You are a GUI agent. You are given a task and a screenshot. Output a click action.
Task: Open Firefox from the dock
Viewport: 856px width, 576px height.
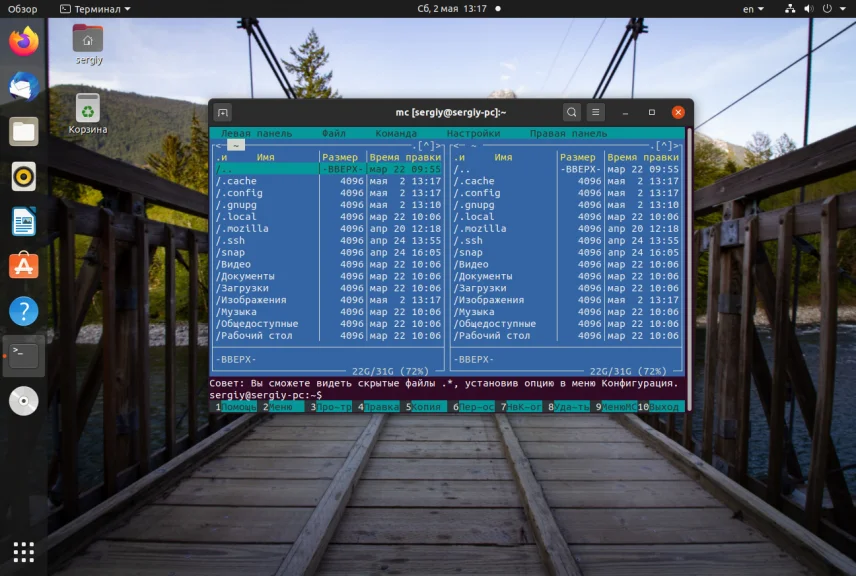24,42
